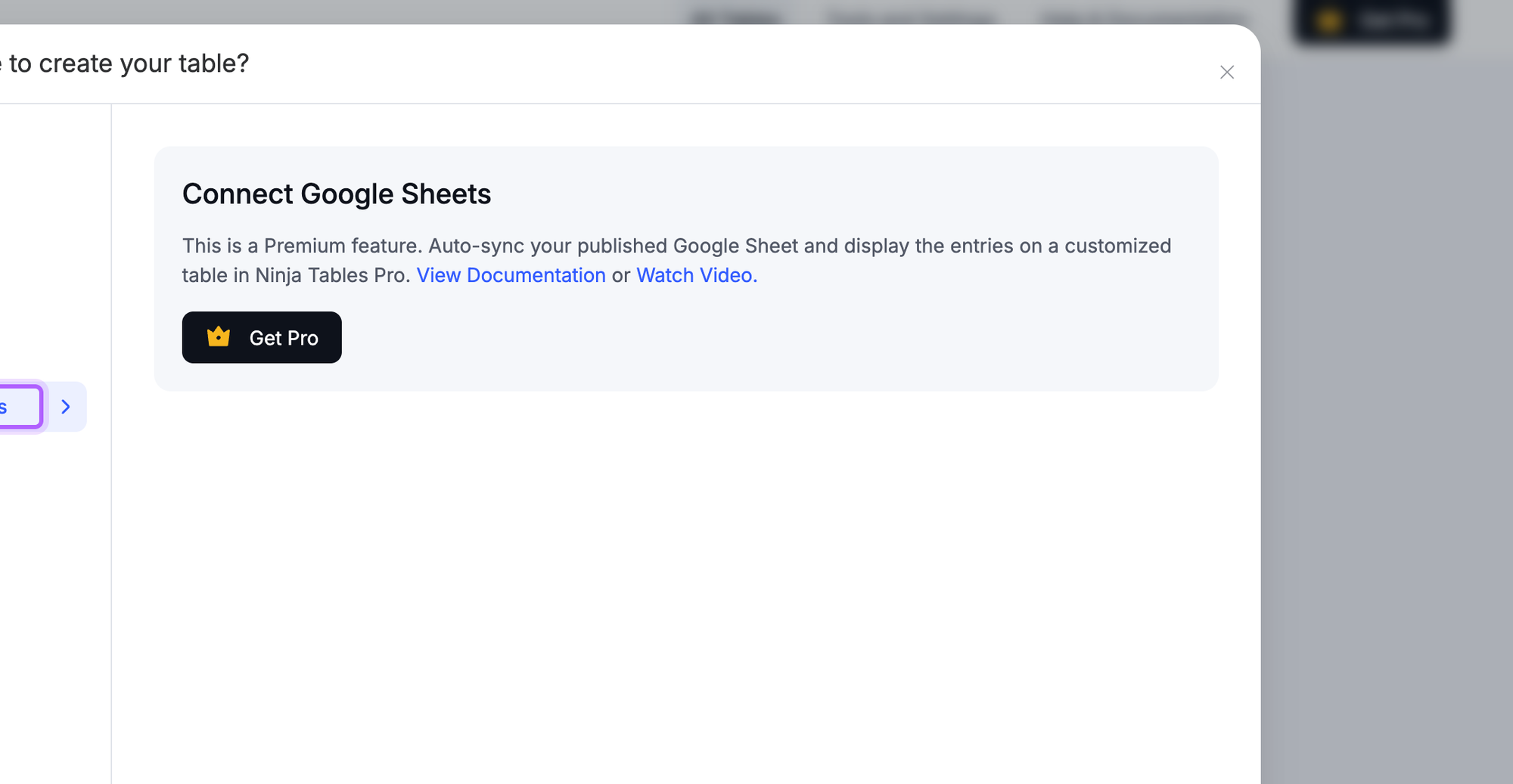Click the blurred Get Pro button in the top bar

click(x=1371, y=20)
